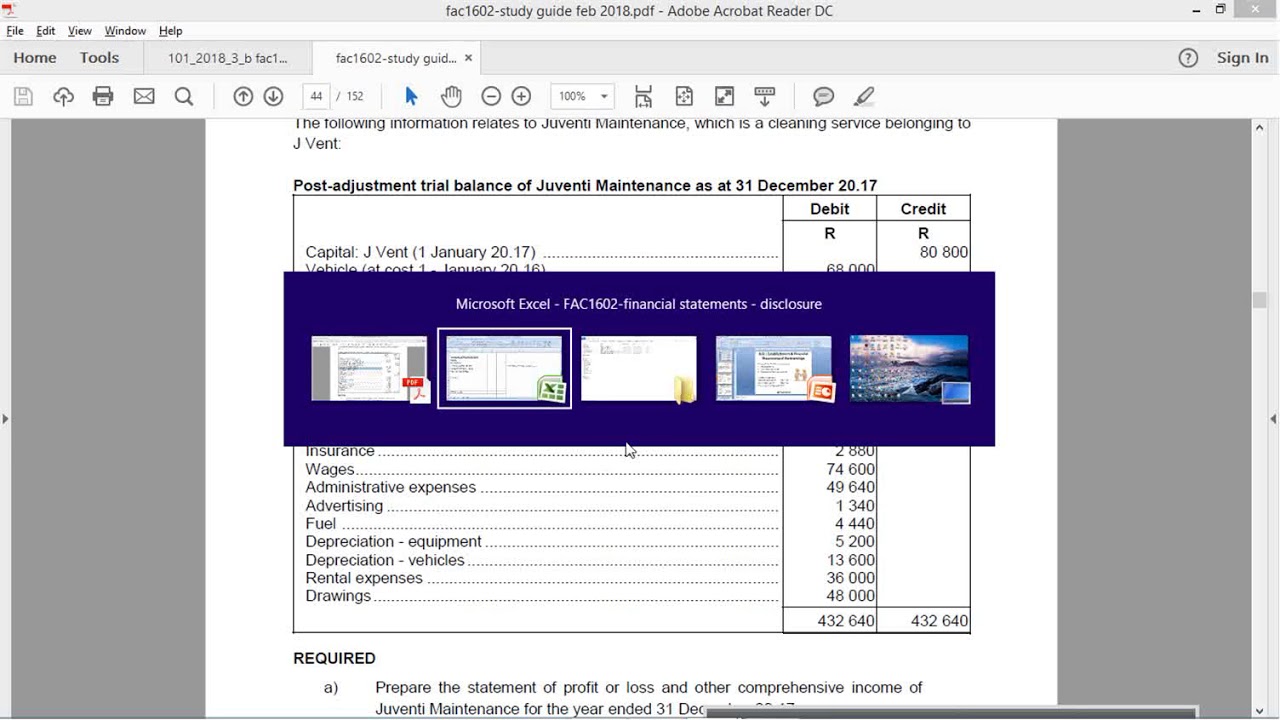The height and width of the screenshot is (720, 1280).
Task: Add a sticky note comment
Action: (x=824, y=96)
